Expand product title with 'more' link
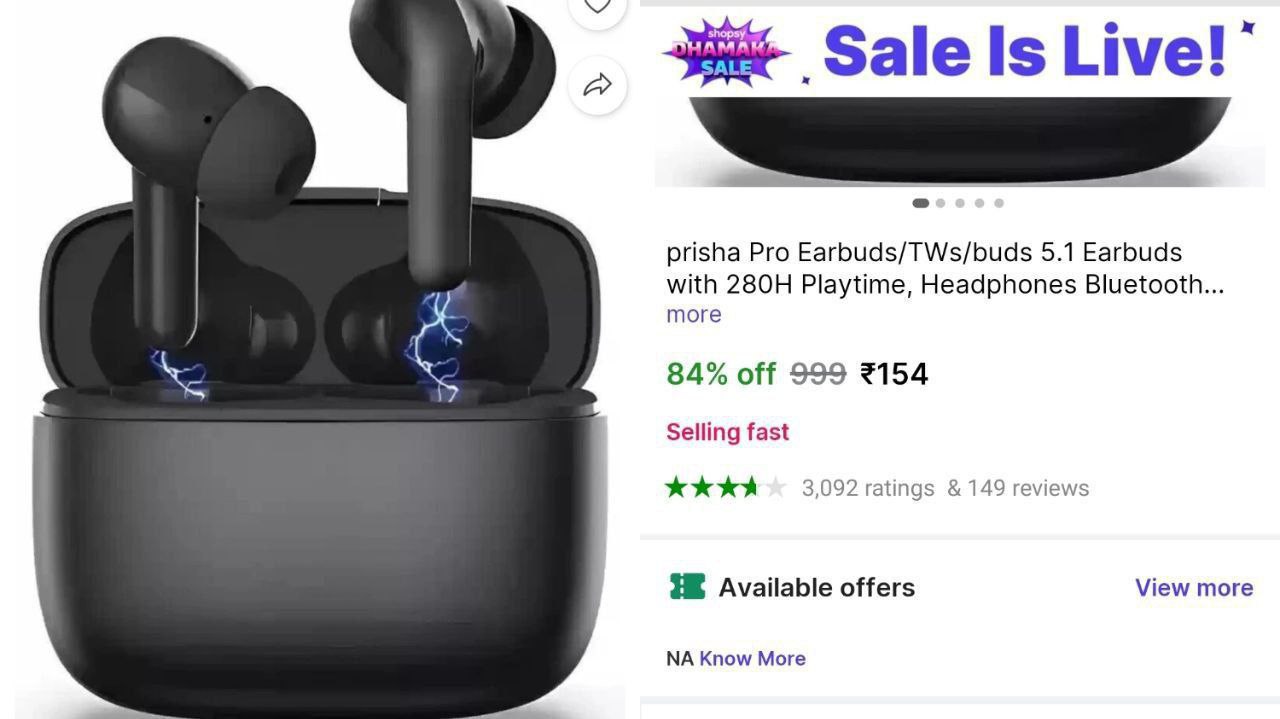The width and height of the screenshot is (1280, 719). (694, 315)
